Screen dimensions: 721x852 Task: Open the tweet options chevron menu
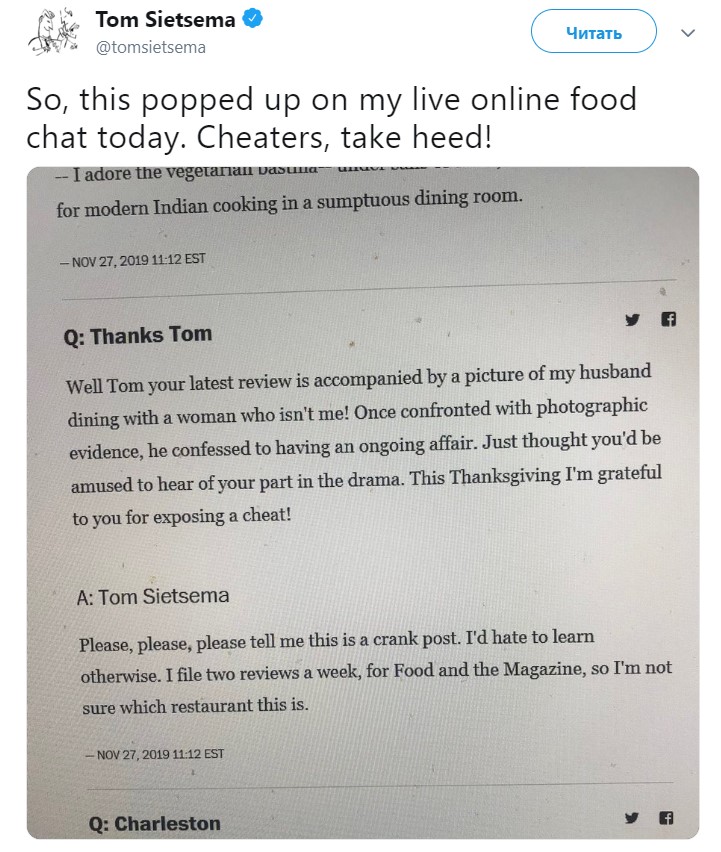click(x=688, y=33)
